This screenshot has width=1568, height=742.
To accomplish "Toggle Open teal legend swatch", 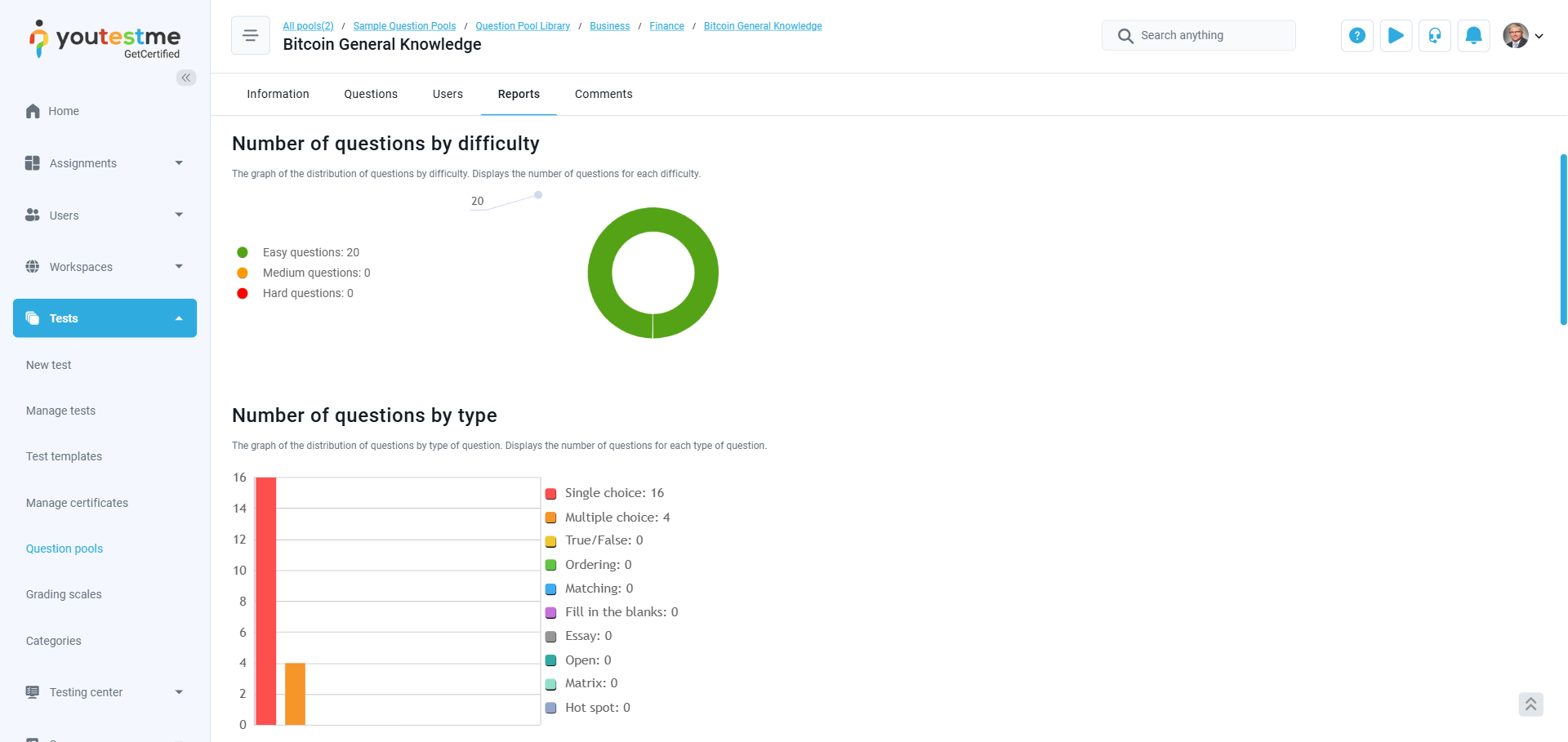I will (x=551, y=660).
